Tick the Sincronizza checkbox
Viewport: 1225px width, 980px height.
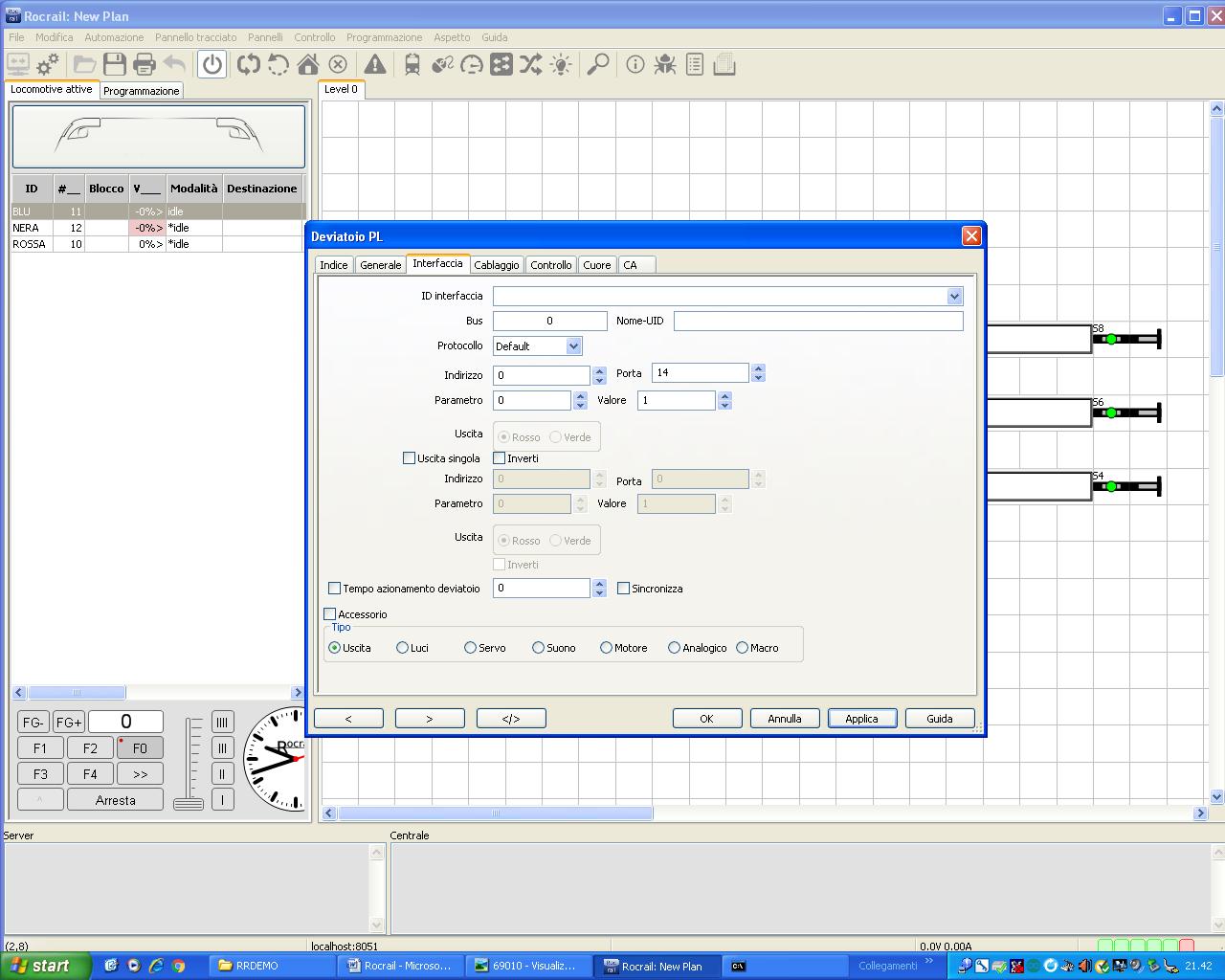tap(623, 589)
